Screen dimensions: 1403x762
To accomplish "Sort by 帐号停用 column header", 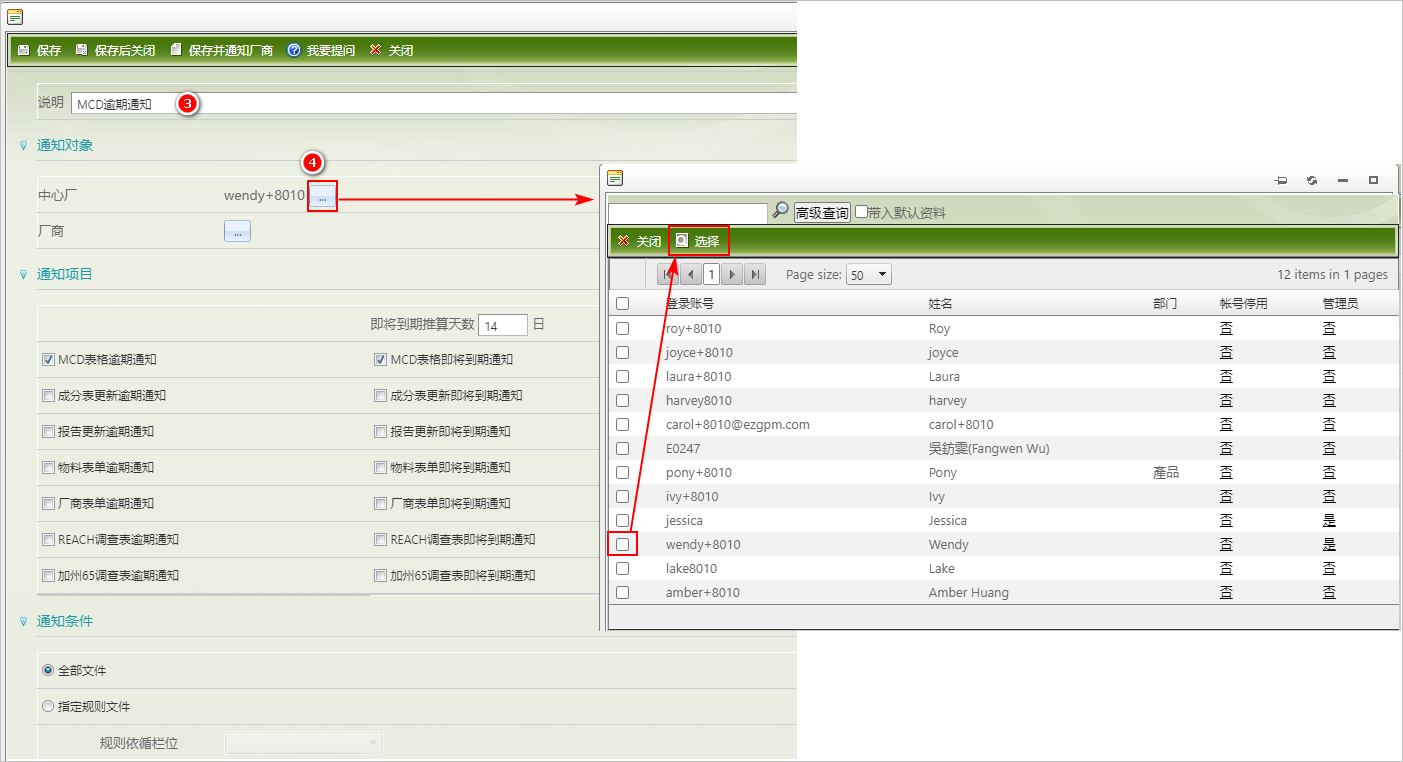I will pos(1243,304).
